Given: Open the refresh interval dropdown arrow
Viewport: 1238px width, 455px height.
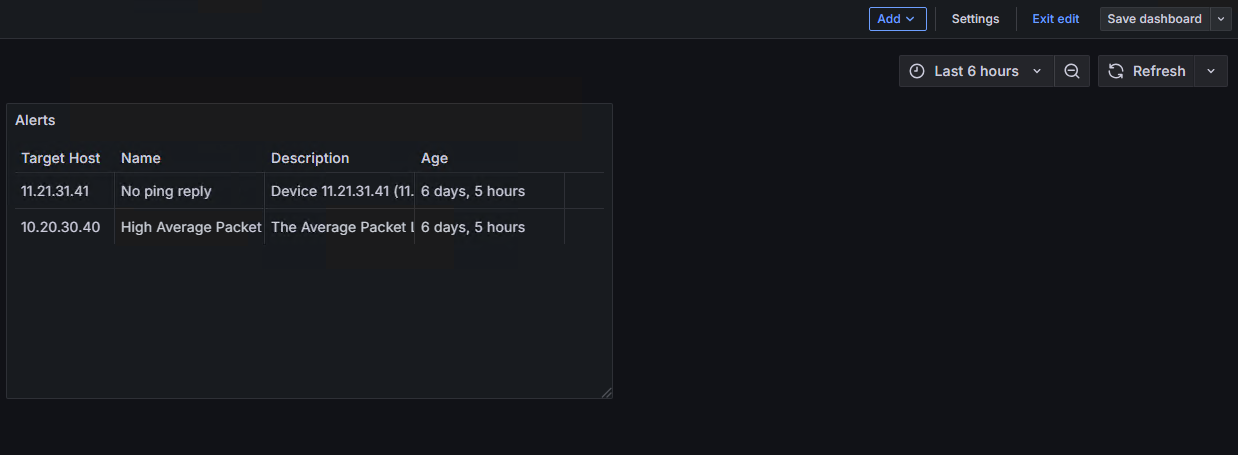Looking at the screenshot, I should (x=1211, y=71).
